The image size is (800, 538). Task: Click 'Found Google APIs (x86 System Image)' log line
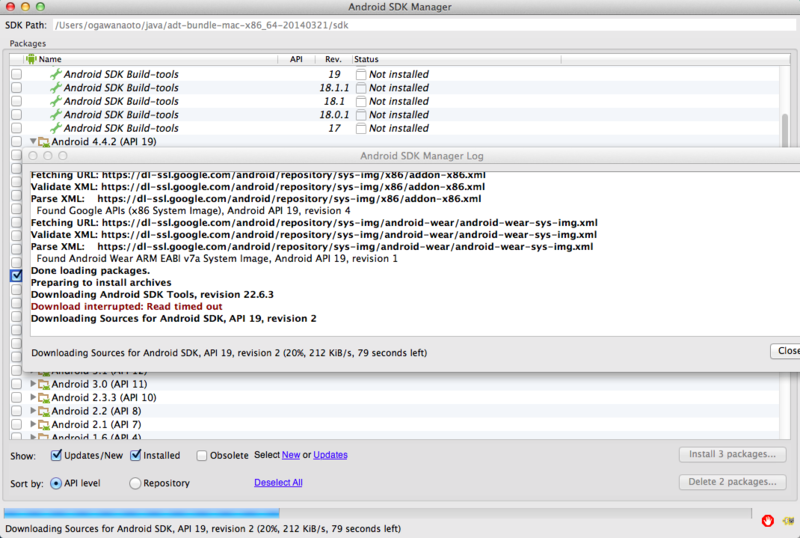(193, 211)
